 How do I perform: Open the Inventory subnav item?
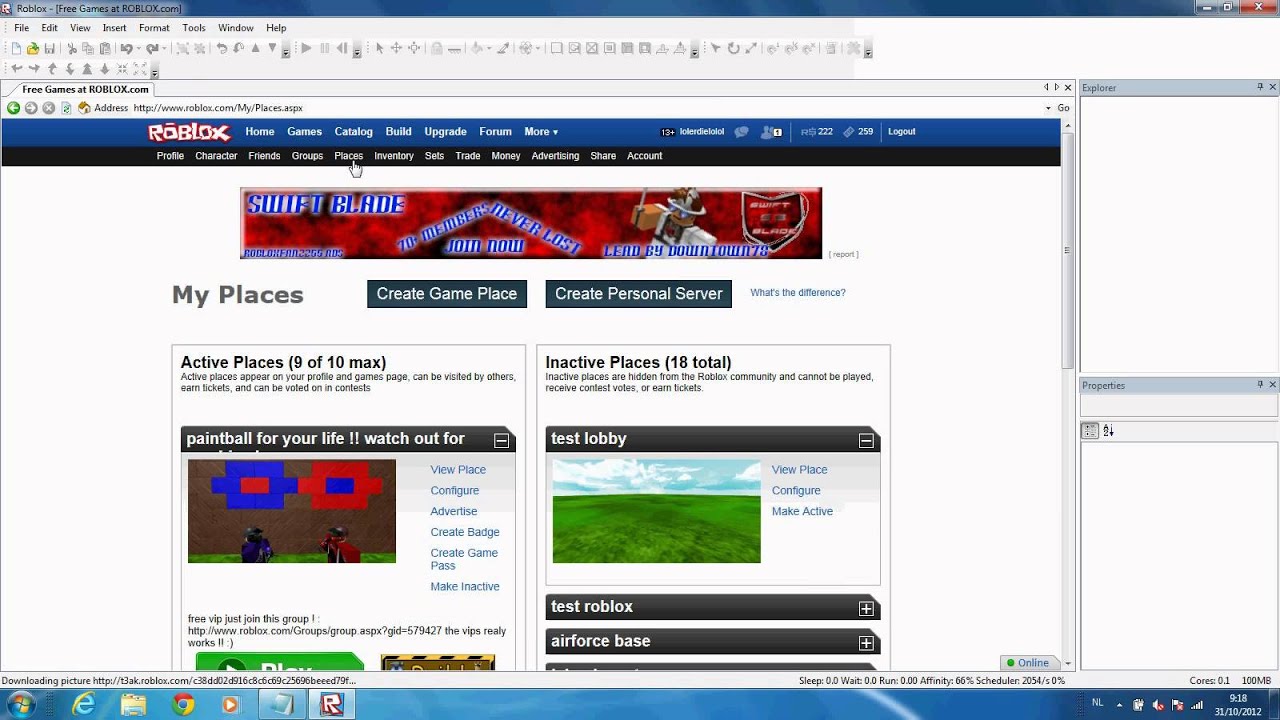(394, 156)
